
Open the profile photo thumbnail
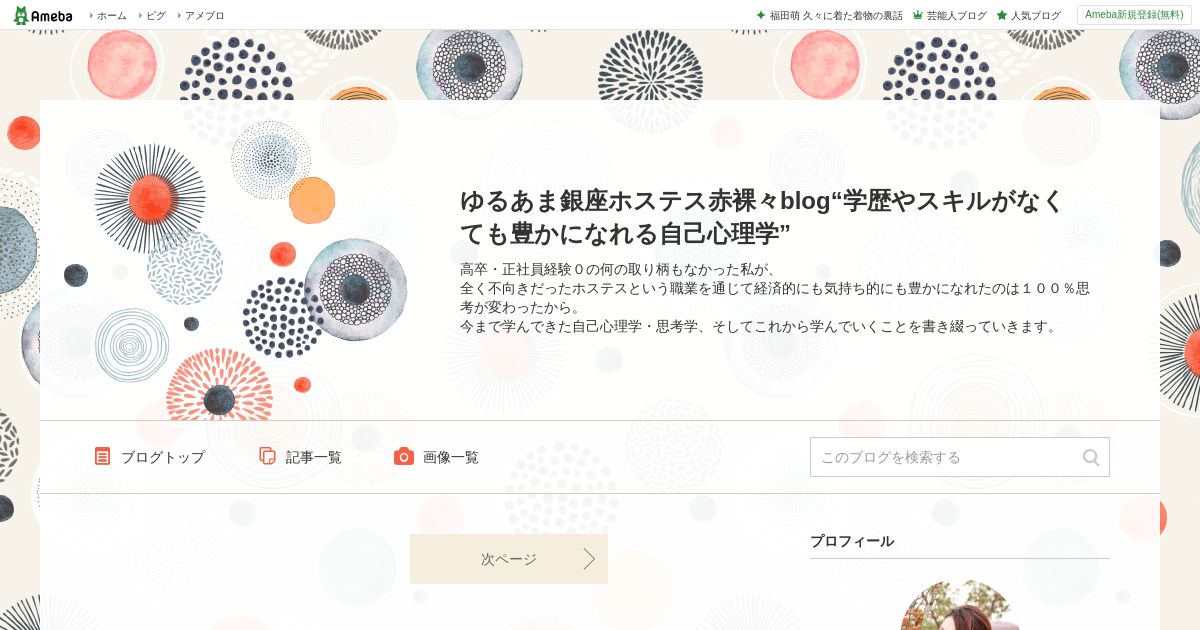(959, 605)
